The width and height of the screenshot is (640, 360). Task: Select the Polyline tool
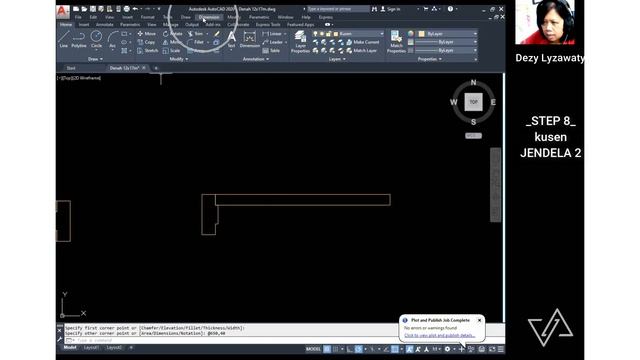79,39
